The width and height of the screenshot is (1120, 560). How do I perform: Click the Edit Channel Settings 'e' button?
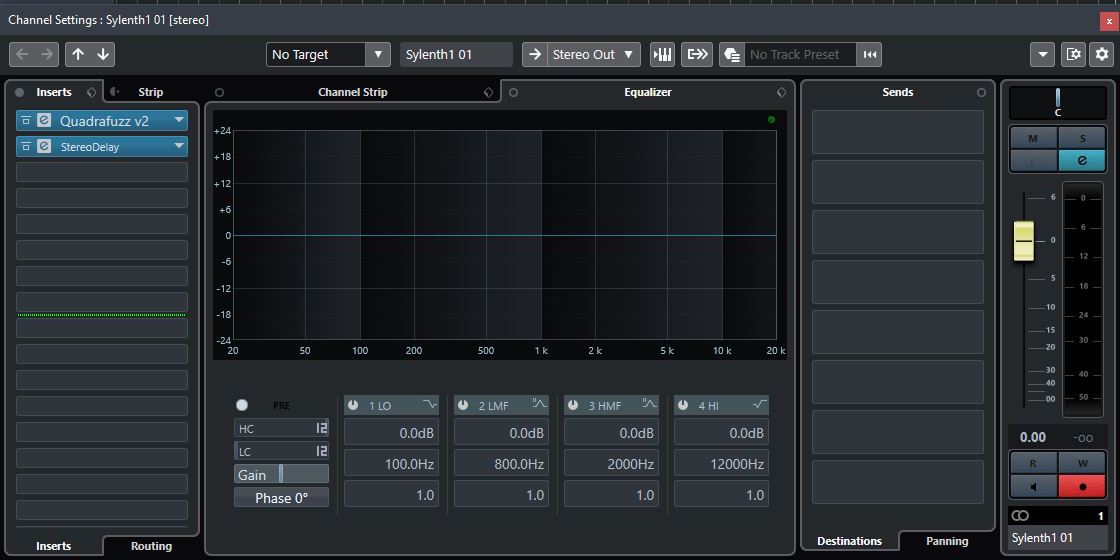(1082, 160)
